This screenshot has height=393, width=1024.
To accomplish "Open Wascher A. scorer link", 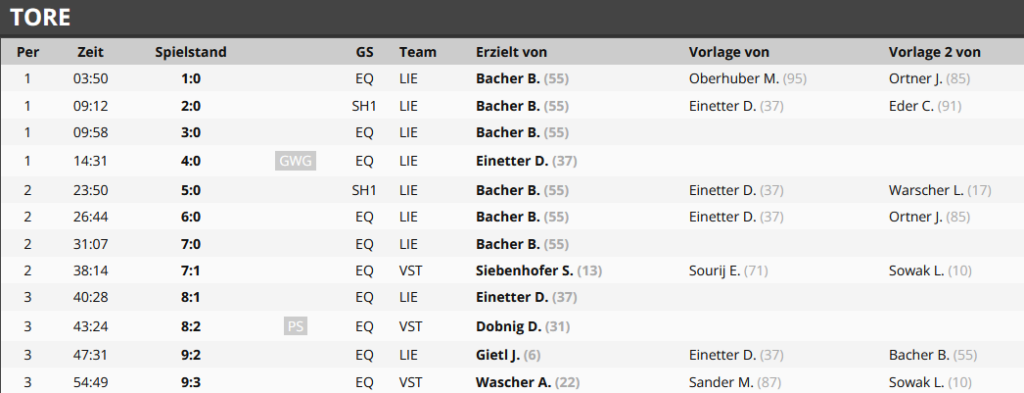I will 513,383.
